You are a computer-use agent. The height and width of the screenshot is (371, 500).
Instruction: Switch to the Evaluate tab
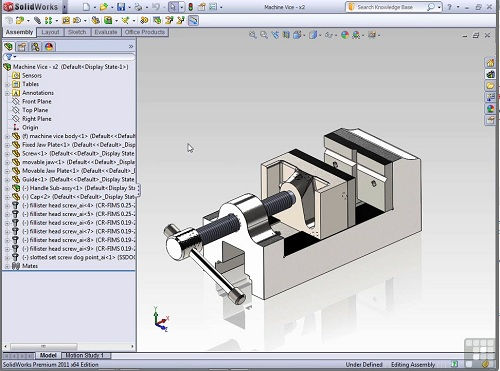click(x=106, y=32)
